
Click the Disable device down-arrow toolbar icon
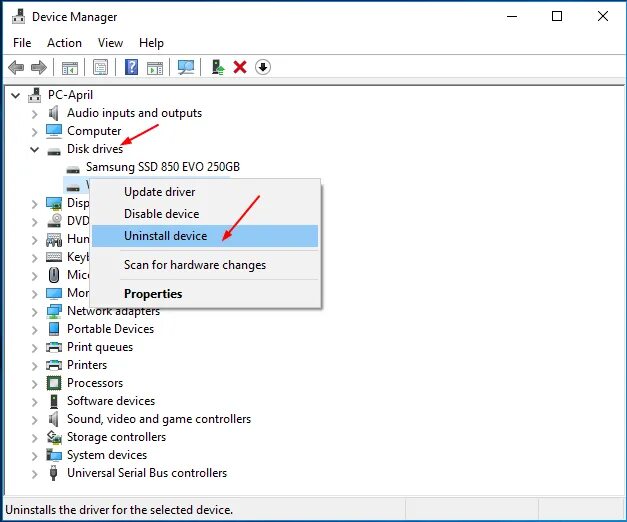(x=263, y=67)
